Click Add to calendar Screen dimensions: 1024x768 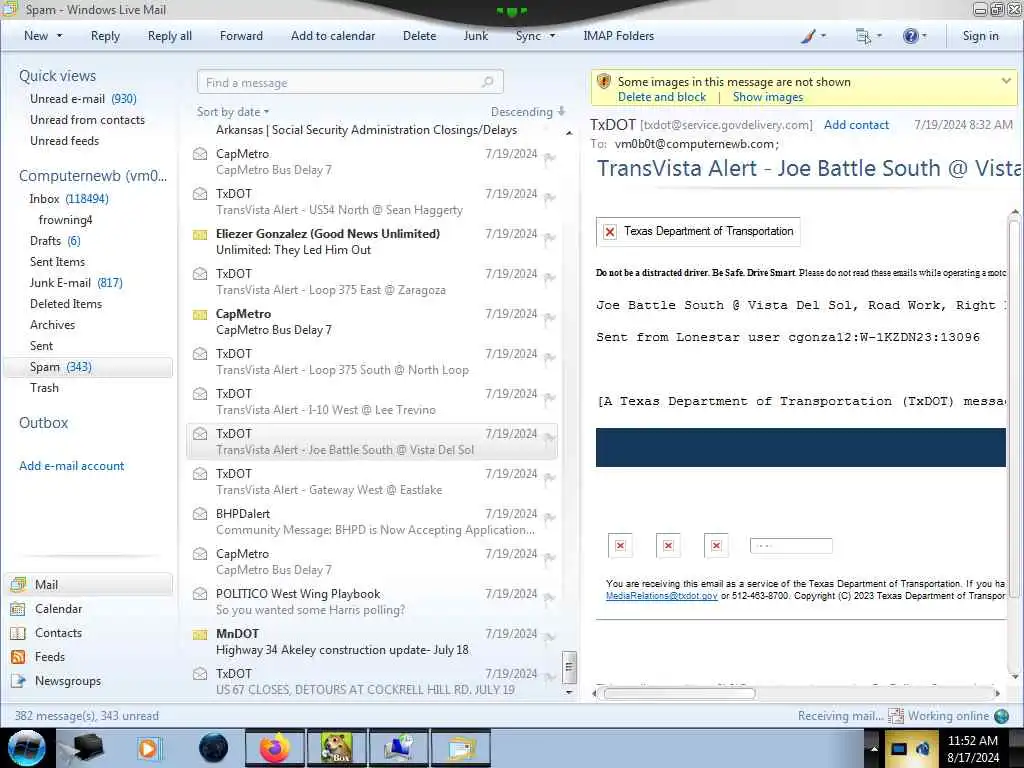tap(333, 36)
